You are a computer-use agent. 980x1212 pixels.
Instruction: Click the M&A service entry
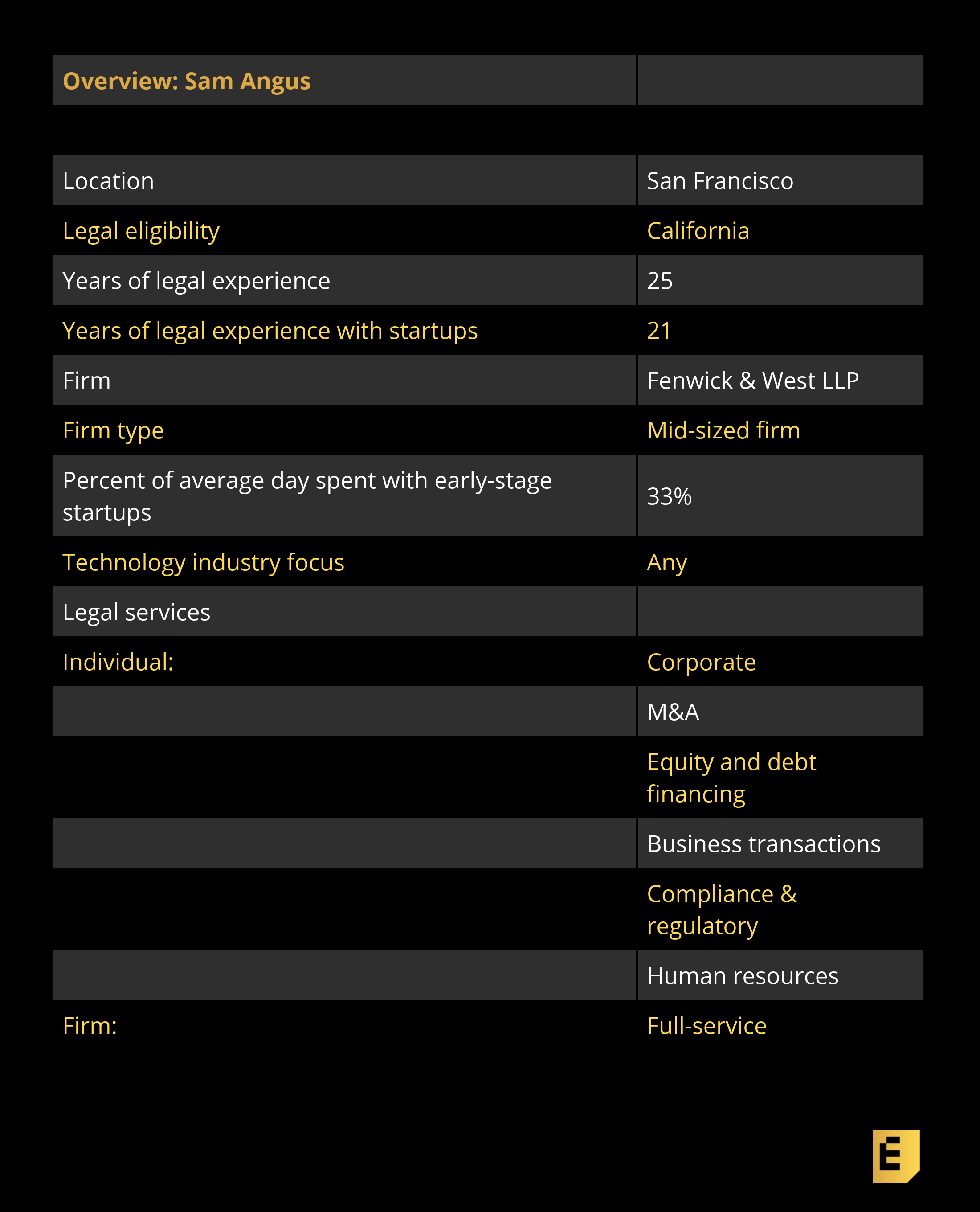point(673,712)
